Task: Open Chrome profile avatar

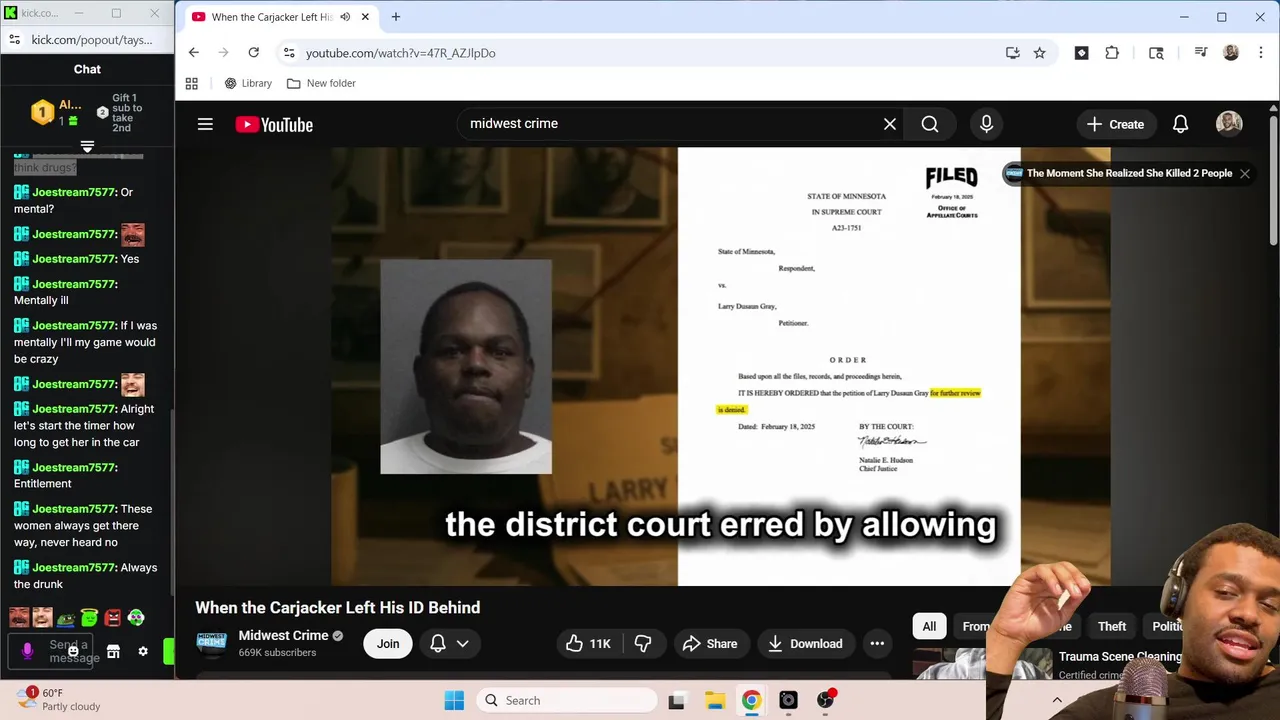Action: tap(1231, 53)
